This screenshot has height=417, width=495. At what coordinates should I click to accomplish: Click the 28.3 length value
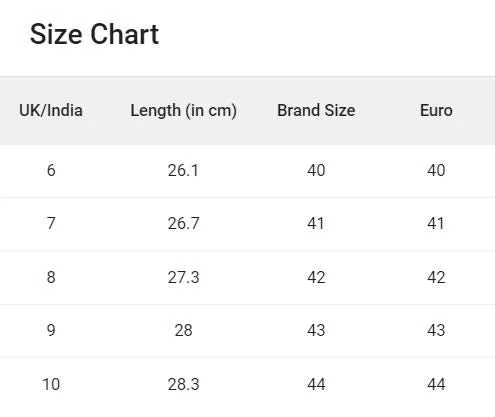(183, 384)
